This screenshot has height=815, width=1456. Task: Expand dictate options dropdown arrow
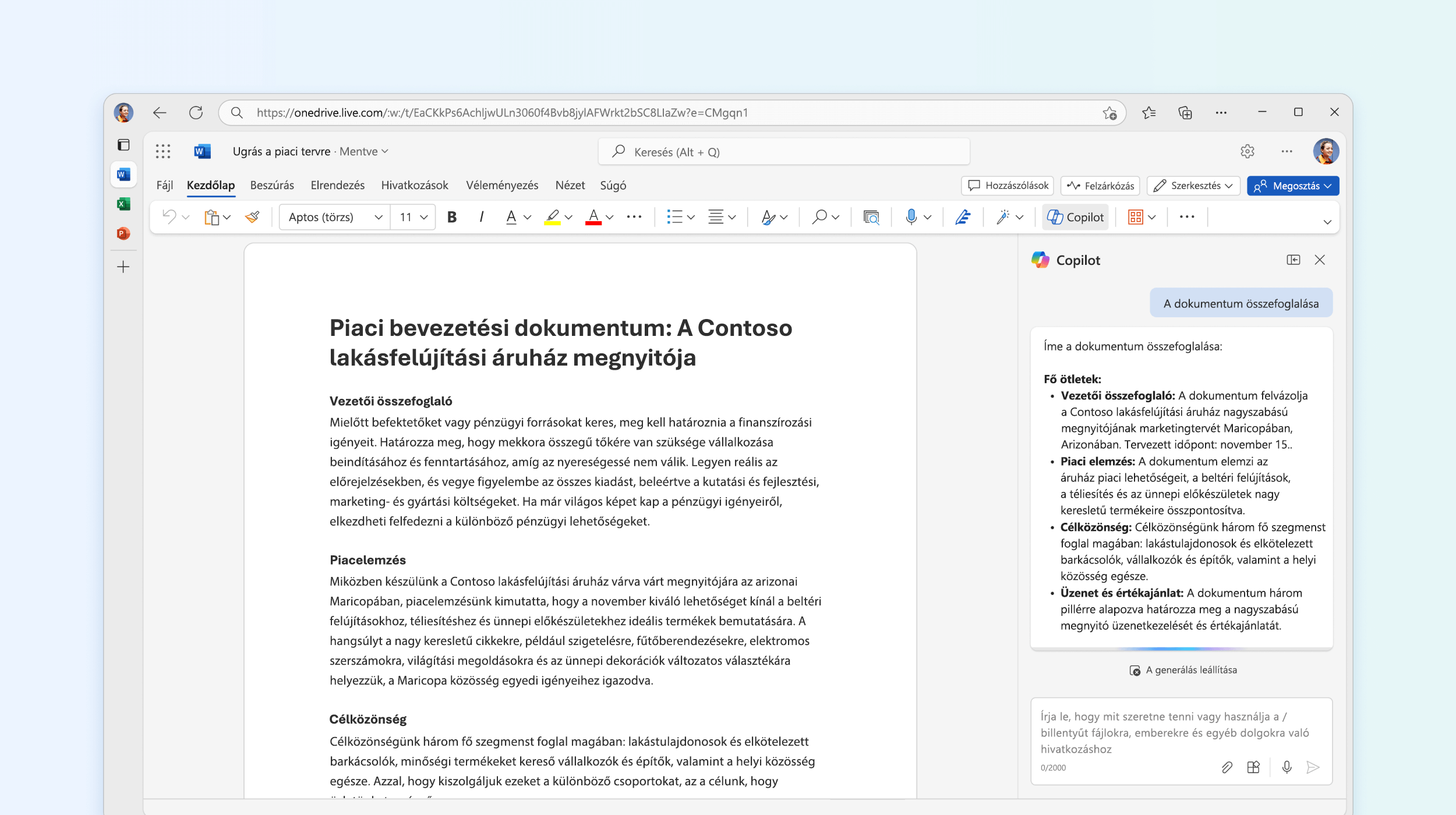(928, 217)
